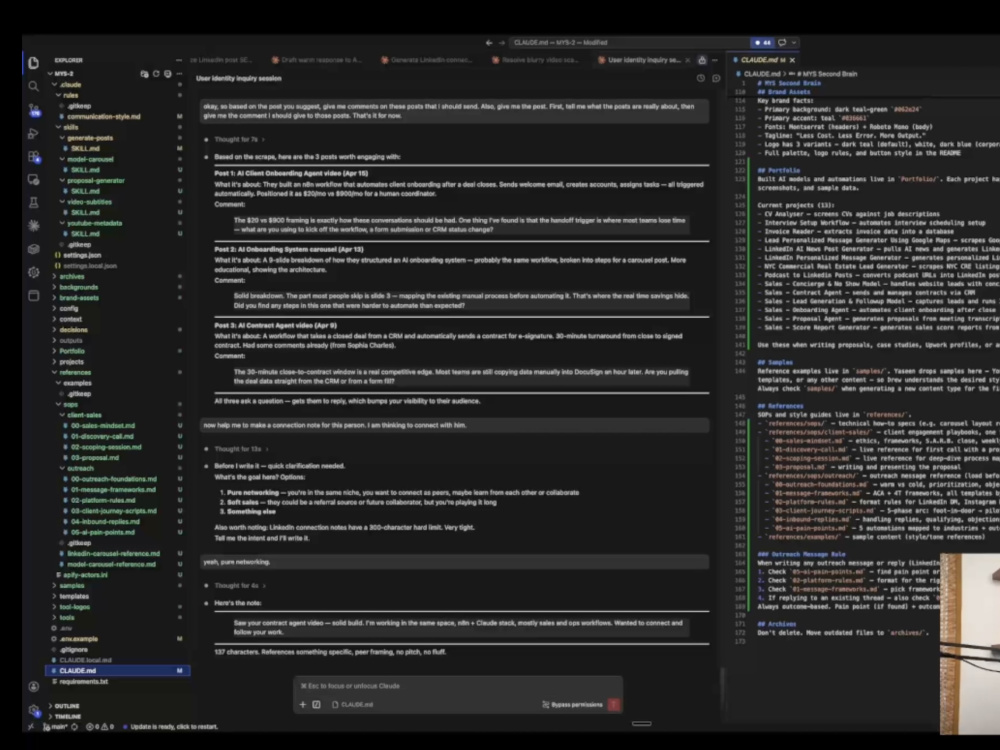Screen dimensions: 1000x750
Task: Open the Explorer view in the activity bar
Action: (34, 62)
